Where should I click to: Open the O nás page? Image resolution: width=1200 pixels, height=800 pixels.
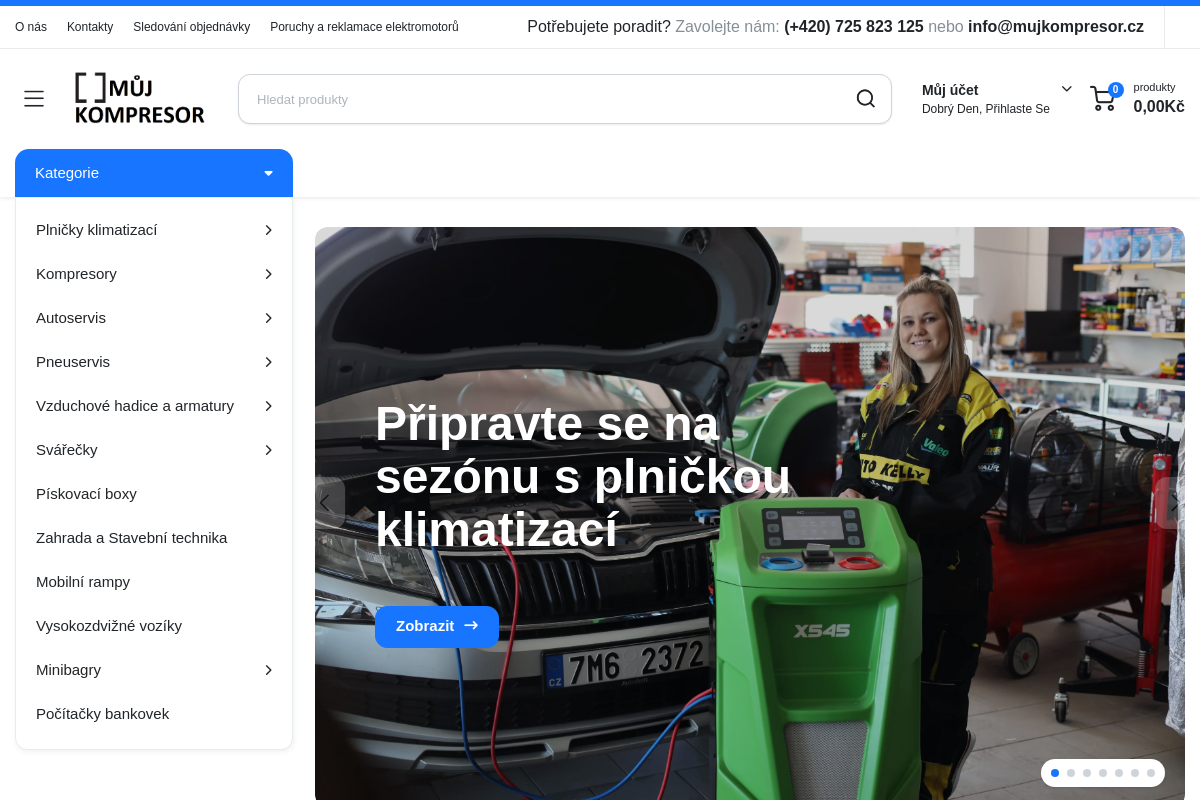click(x=31, y=27)
